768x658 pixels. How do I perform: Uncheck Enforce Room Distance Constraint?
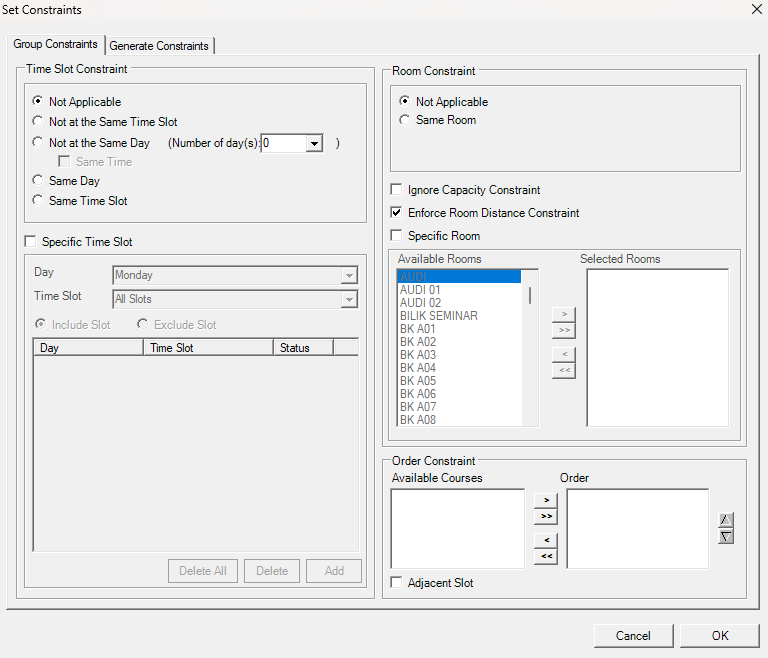coord(397,213)
